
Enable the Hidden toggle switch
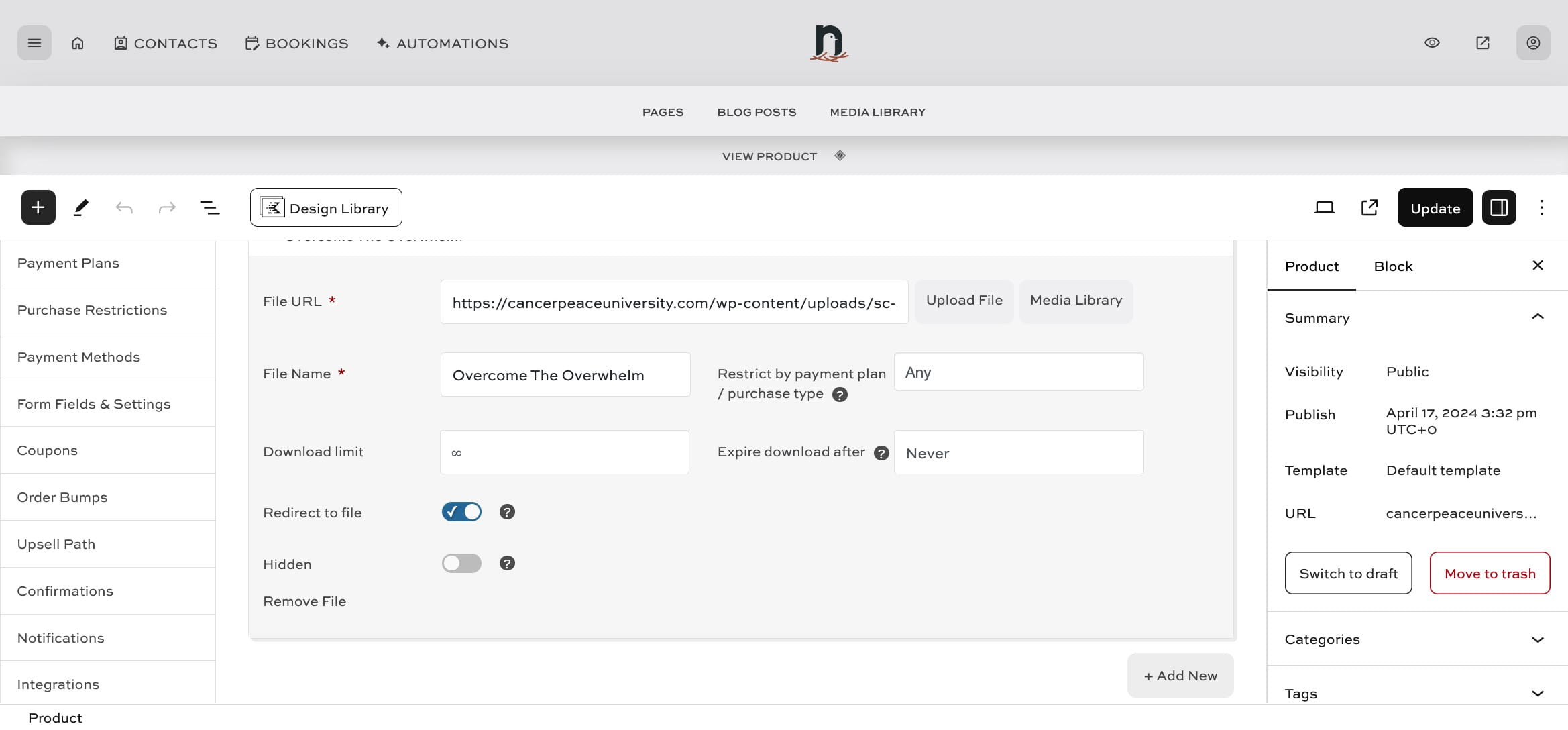coord(461,564)
